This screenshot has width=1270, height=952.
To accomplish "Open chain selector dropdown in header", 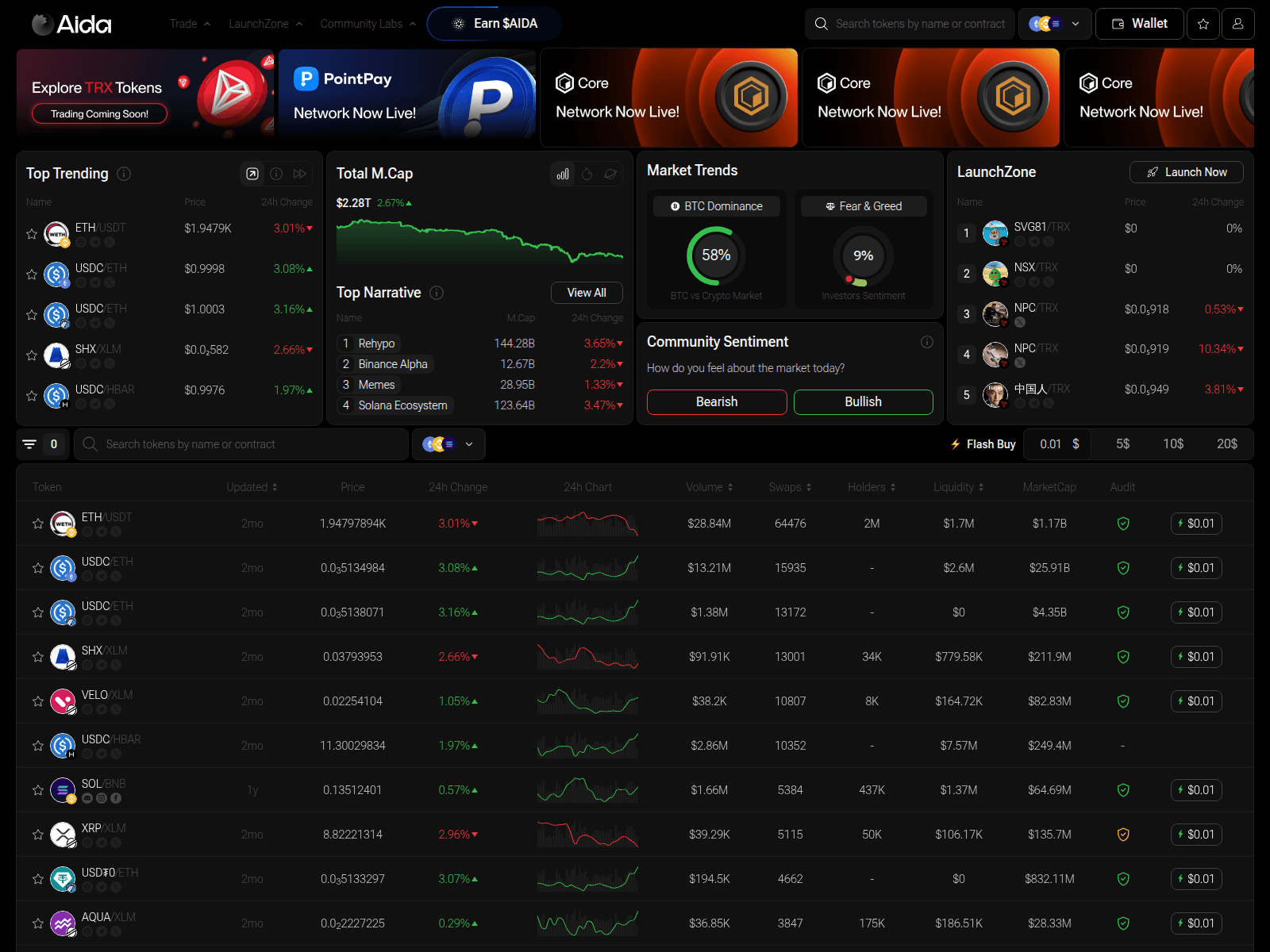I will tap(1054, 24).
